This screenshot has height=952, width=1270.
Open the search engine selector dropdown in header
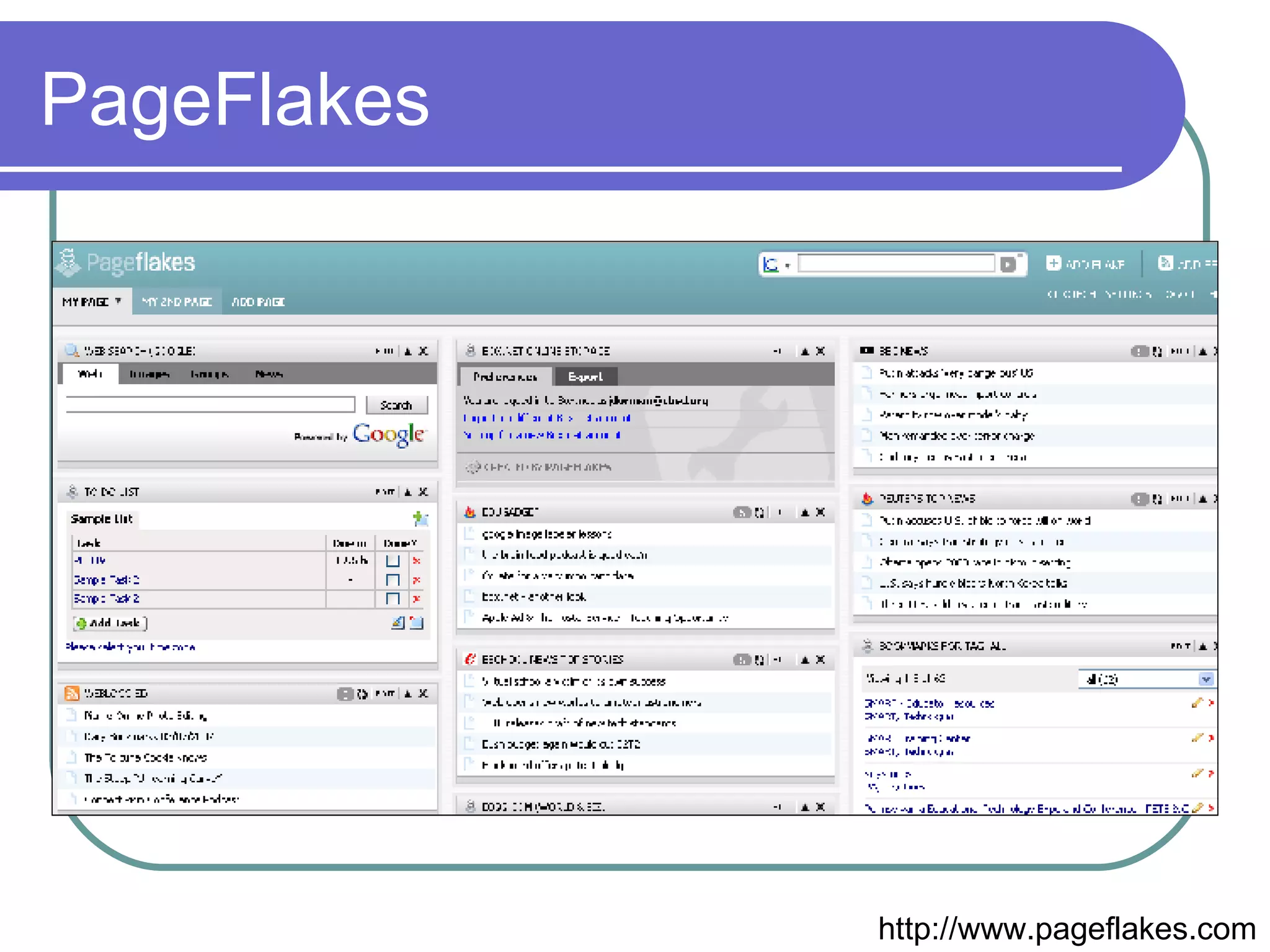[x=788, y=265]
